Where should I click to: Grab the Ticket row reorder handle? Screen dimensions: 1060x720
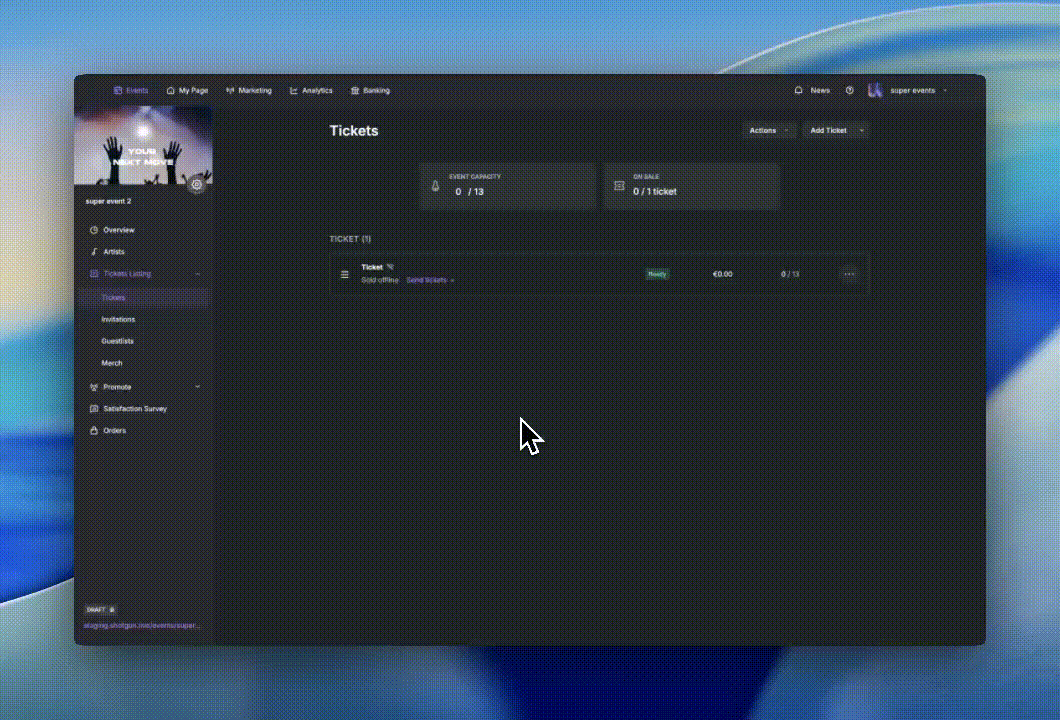pos(345,274)
